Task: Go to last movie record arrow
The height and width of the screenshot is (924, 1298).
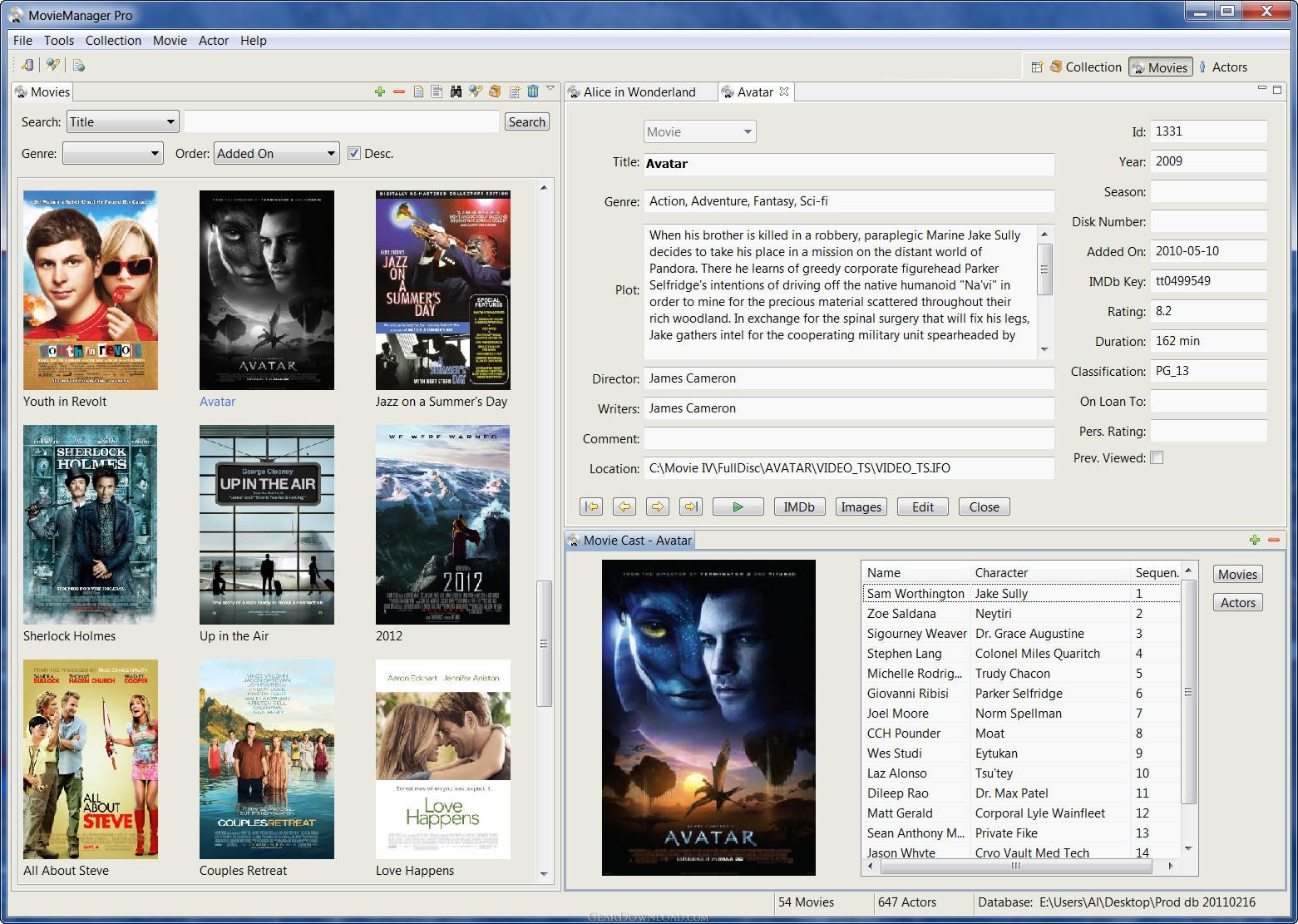Action: (691, 506)
